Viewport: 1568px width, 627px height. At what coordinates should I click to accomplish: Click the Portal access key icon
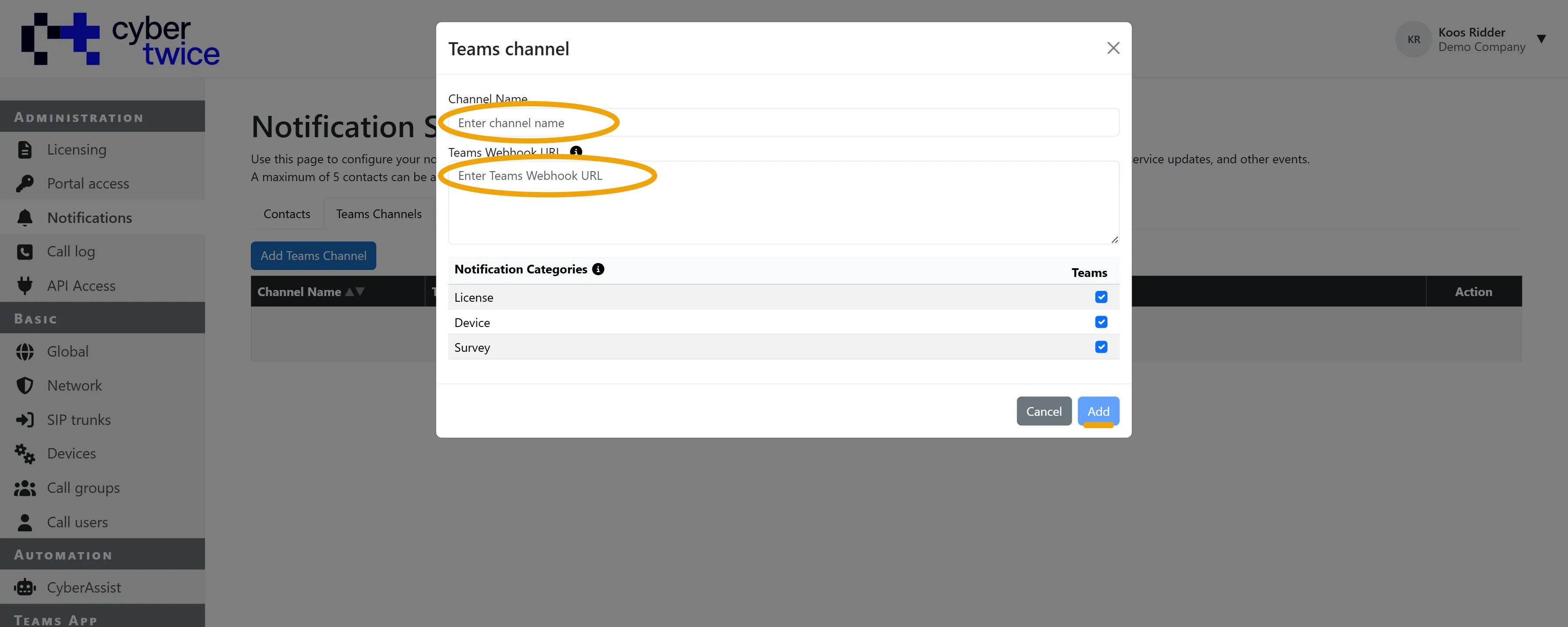(x=25, y=184)
